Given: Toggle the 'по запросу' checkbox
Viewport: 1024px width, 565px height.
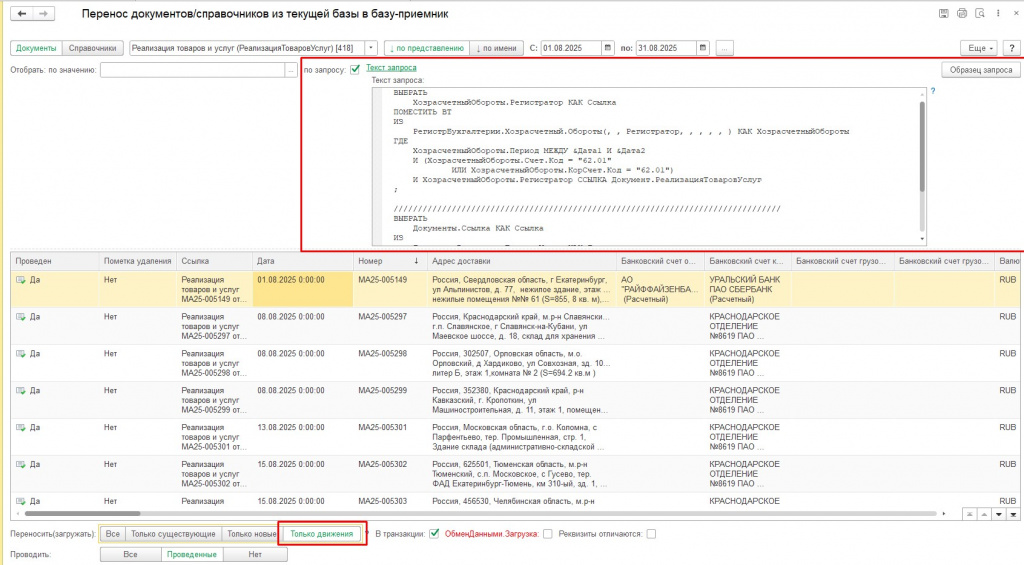Looking at the screenshot, I should click(x=355, y=69).
